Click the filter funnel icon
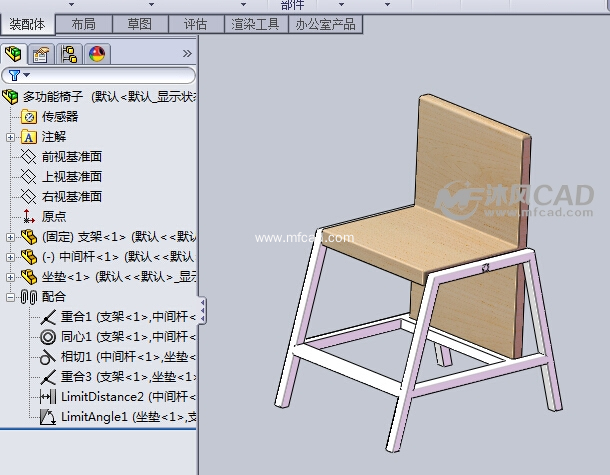 14,75
